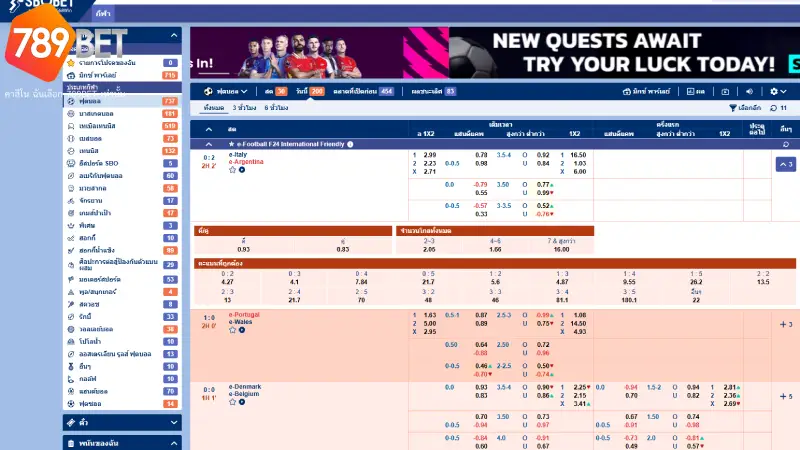This screenshot has height=450, width=800.
Task: Favorite the e-Italy vs e-Argentina match star
Action: click(x=232, y=170)
